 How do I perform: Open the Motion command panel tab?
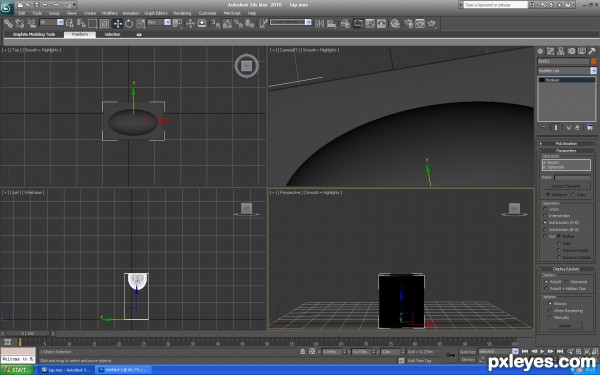coord(571,51)
